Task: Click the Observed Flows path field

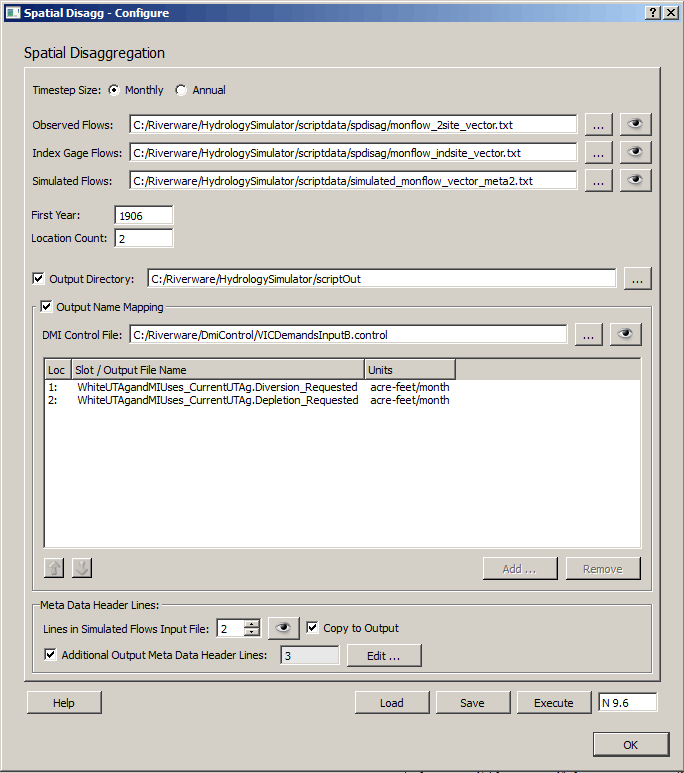Action: [353, 125]
